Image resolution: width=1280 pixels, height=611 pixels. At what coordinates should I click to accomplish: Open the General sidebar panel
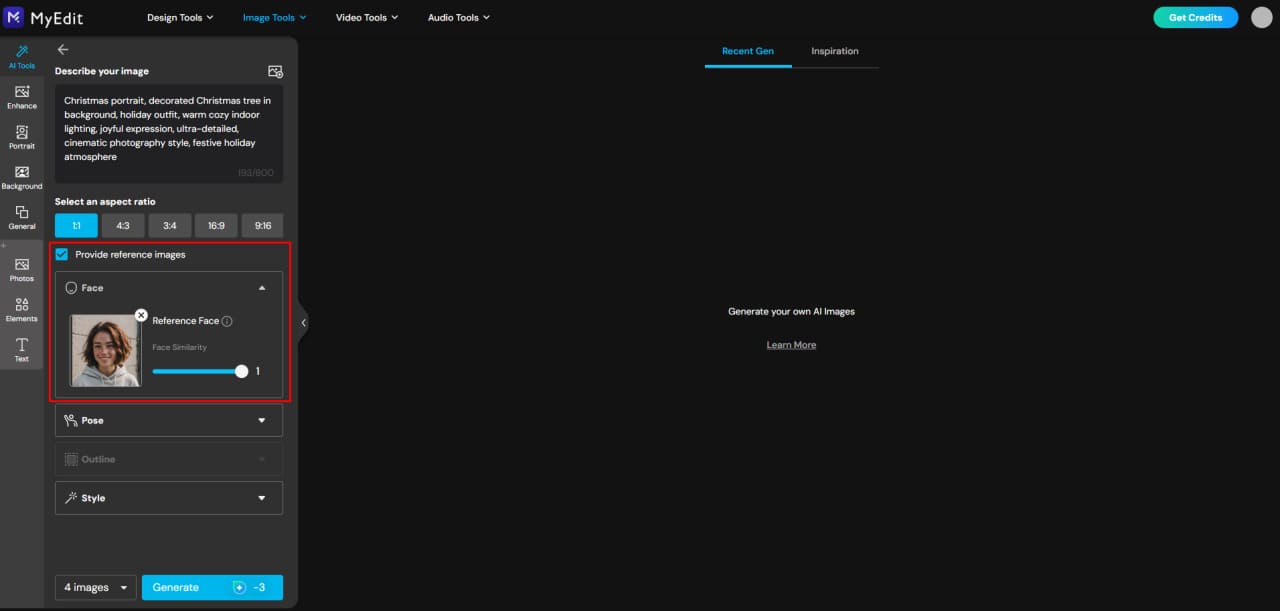tap(22, 218)
